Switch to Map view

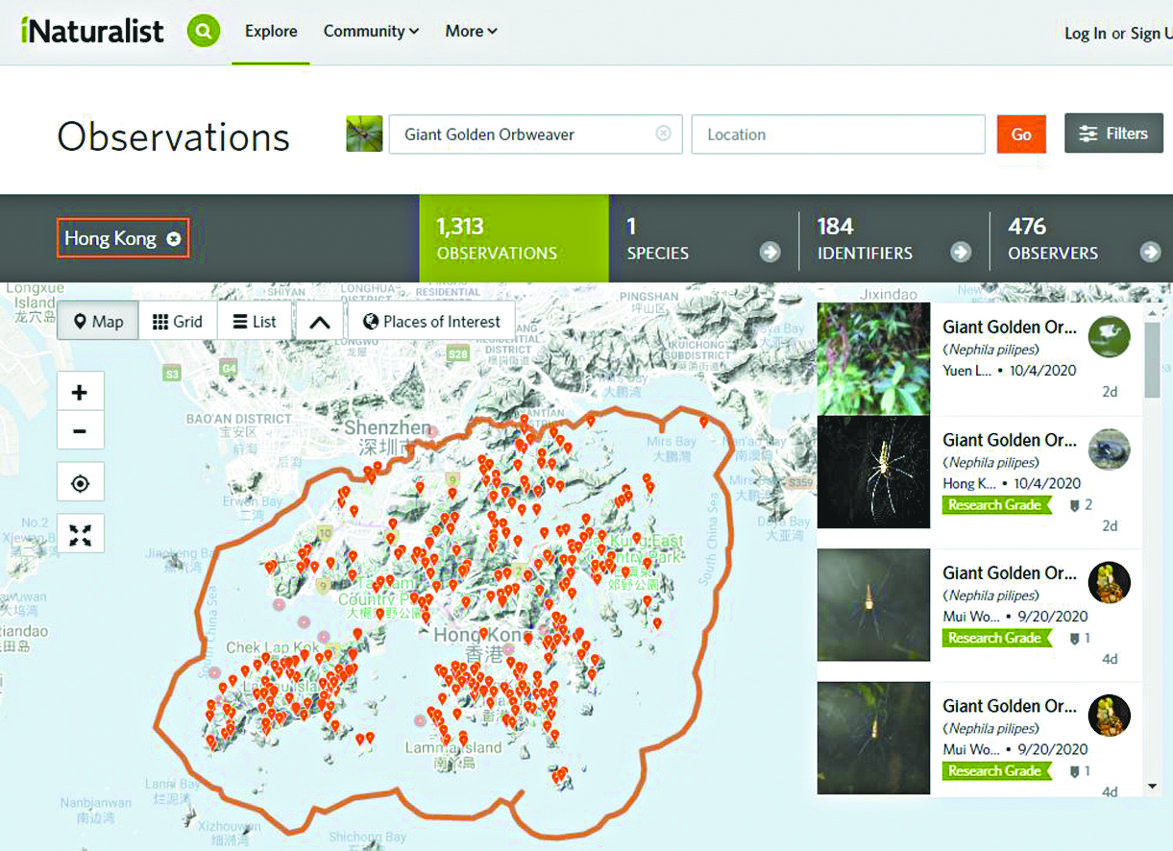98,322
